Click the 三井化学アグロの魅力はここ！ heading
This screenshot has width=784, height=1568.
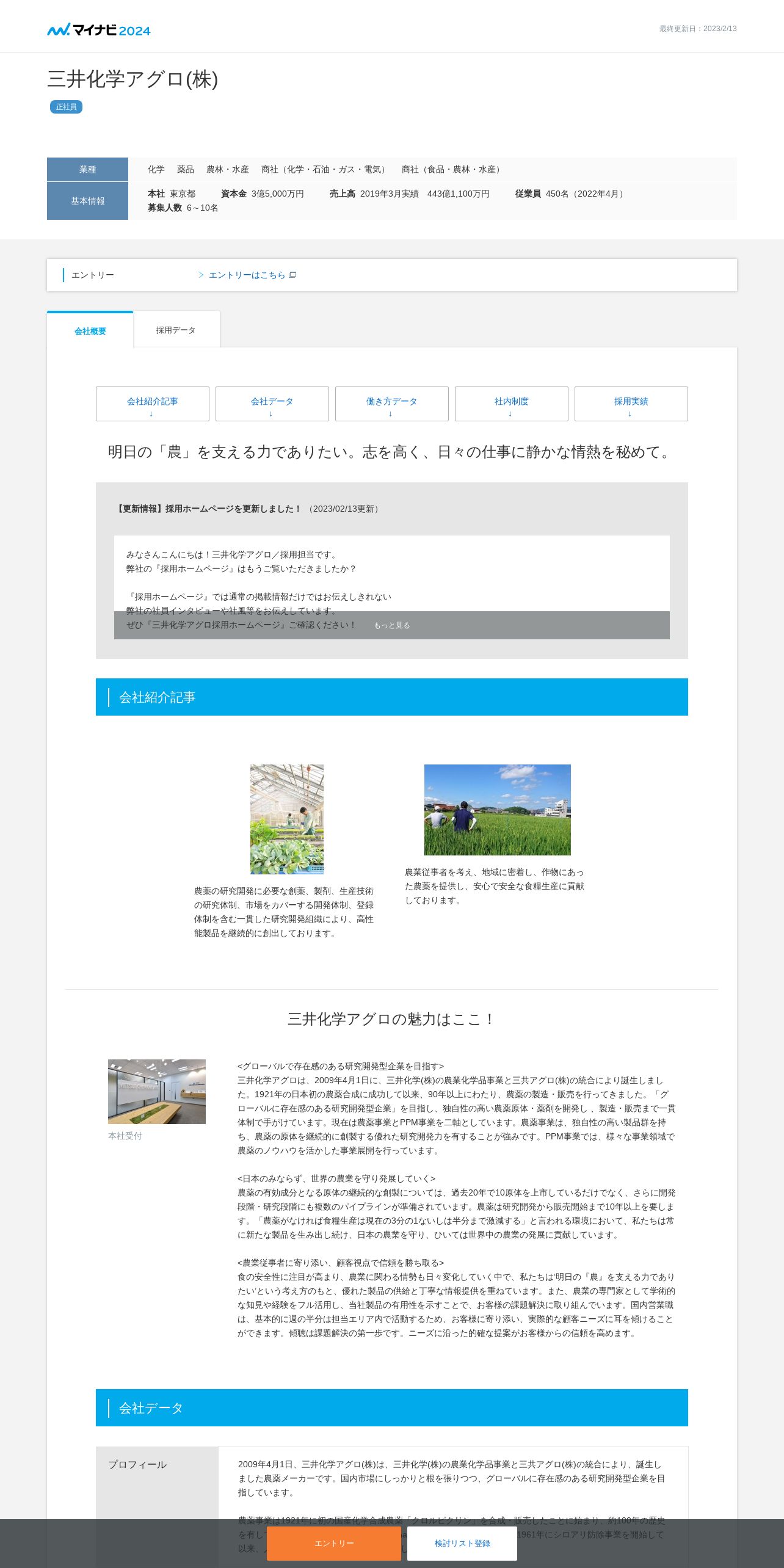tap(392, 1019)
